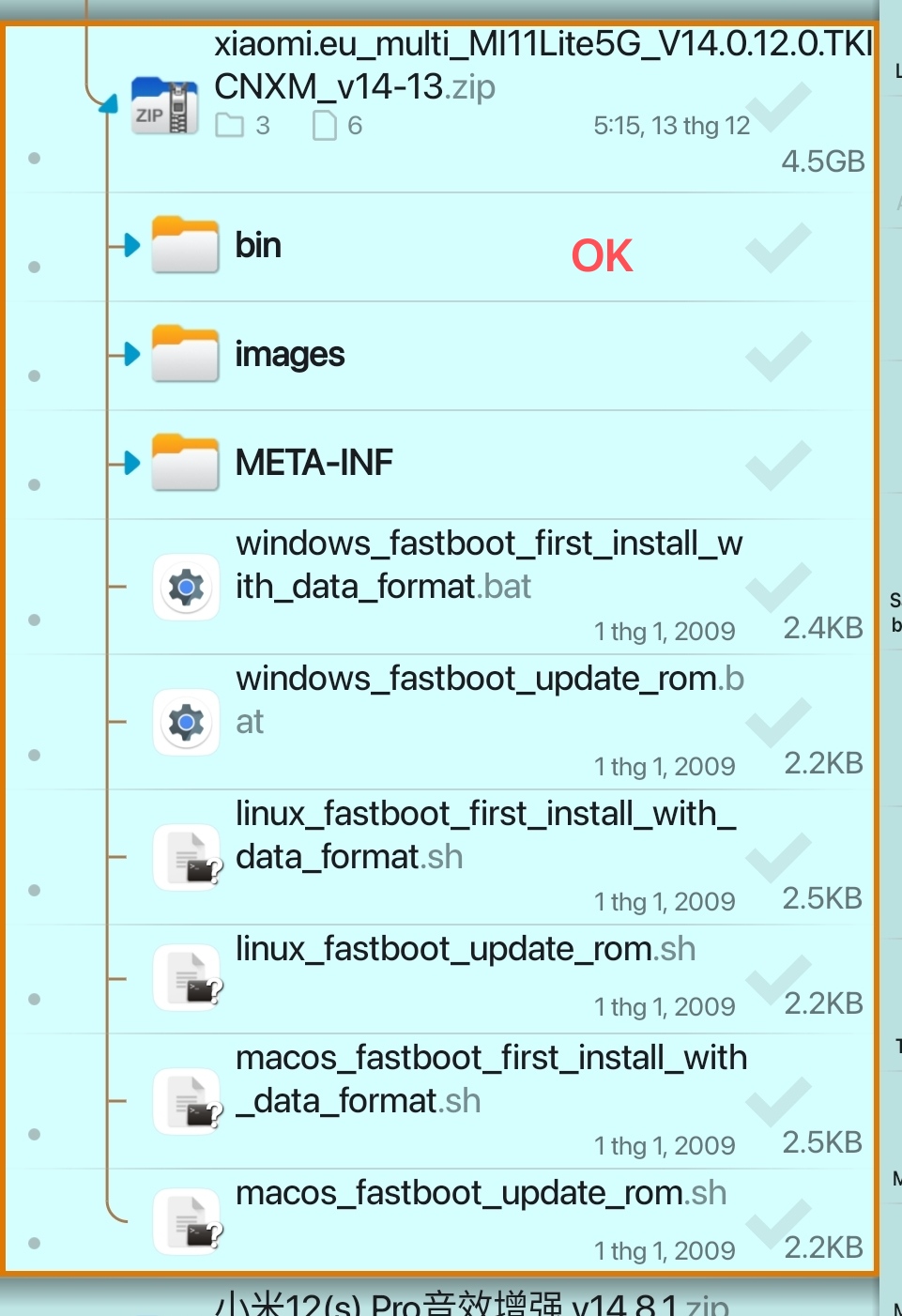Image resolution: width=902 pixels, height=1316 pixels.
Task: Toggle checkmark on macos_fastboot_first_install sh row
Action: click(778, 1103)
